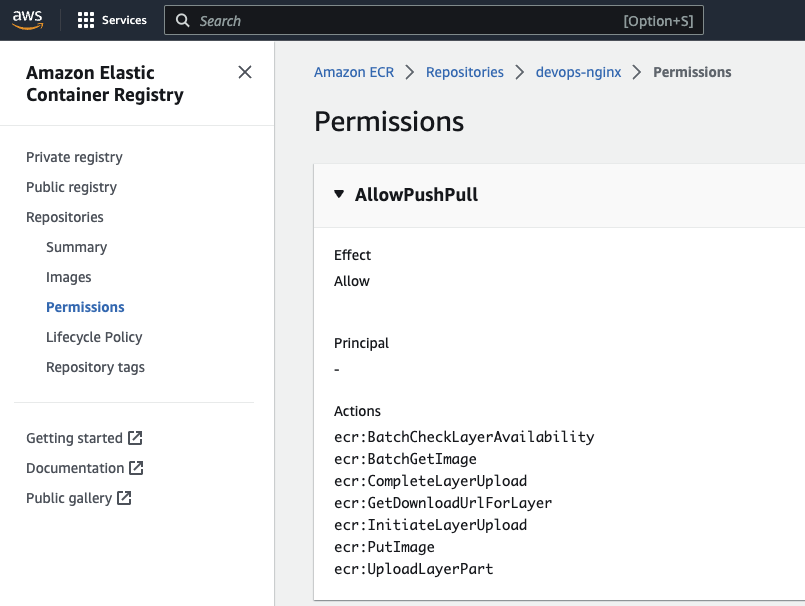Collapse the AllowPushPull statement triangle

(x=340, y=195)
